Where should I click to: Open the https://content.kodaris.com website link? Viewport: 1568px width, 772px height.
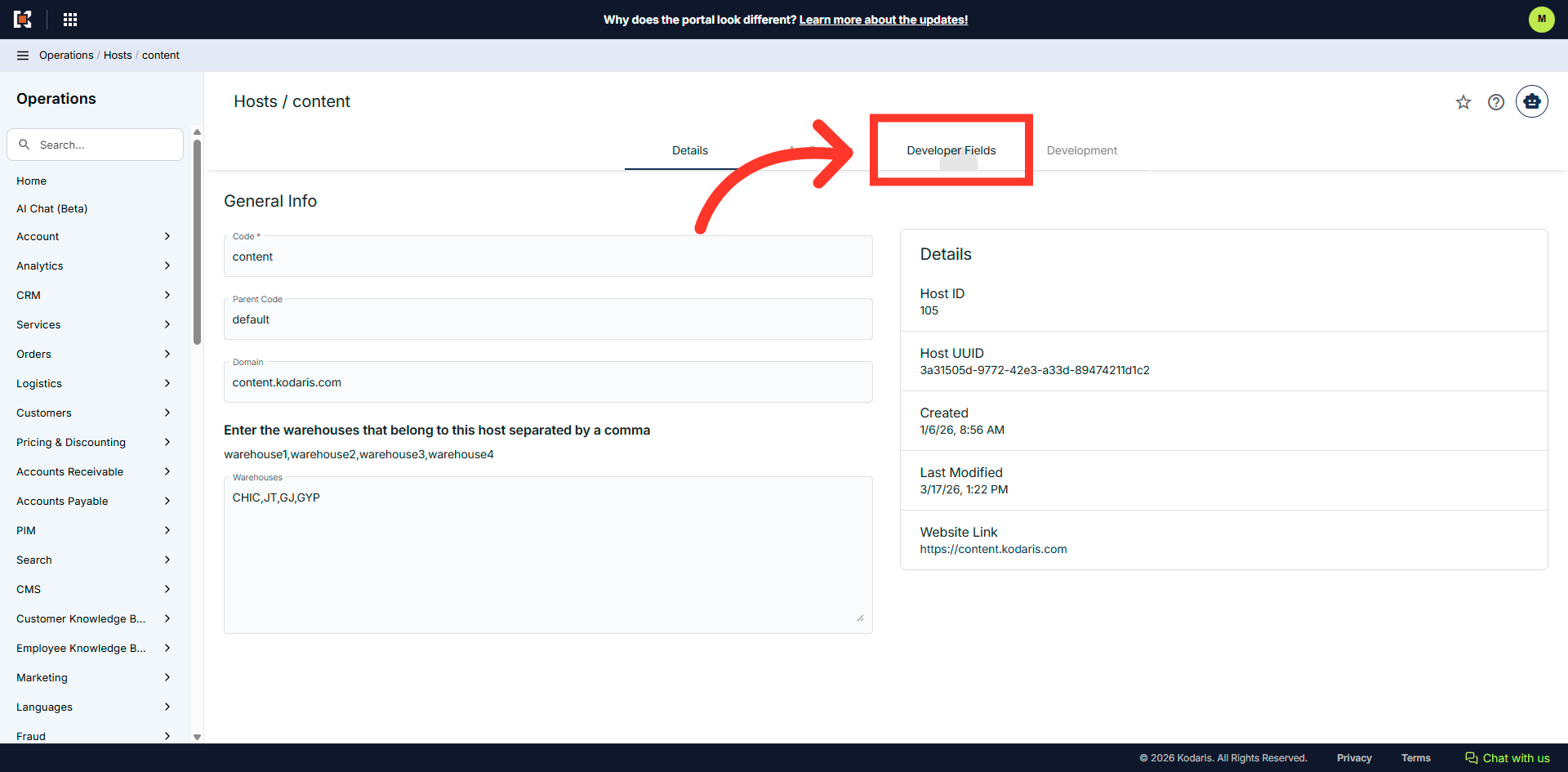(x=993, y=549)
